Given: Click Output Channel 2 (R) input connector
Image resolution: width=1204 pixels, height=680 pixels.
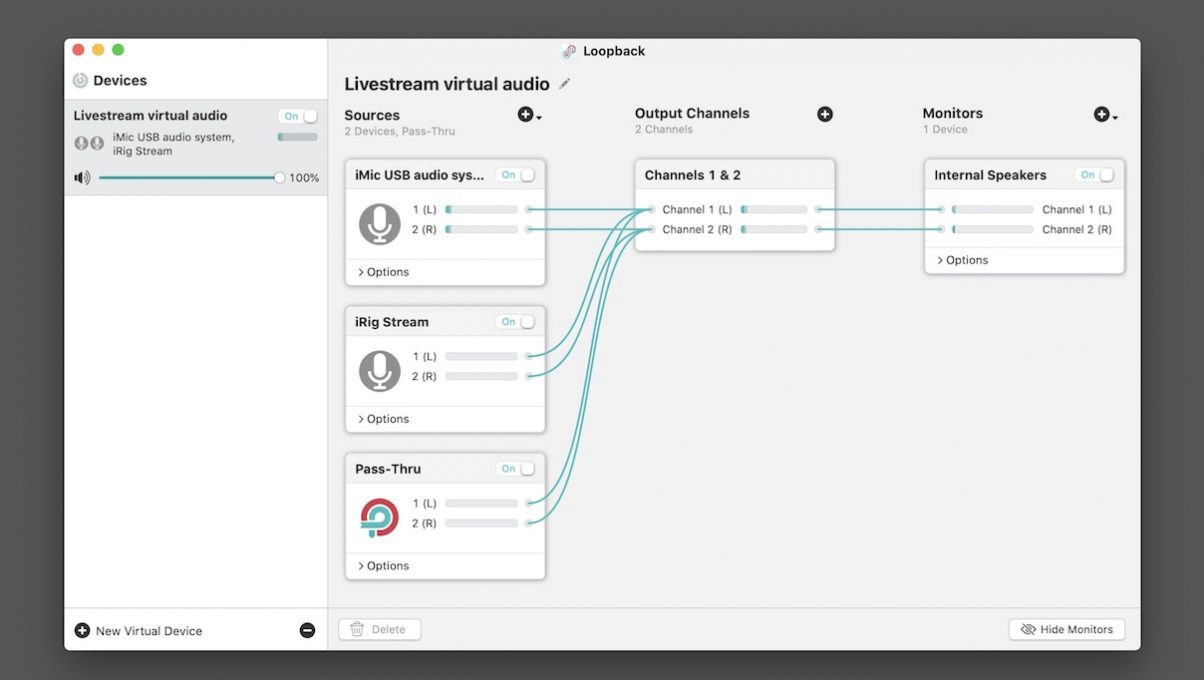Looking at the screenshot, I should pos(651,230).
